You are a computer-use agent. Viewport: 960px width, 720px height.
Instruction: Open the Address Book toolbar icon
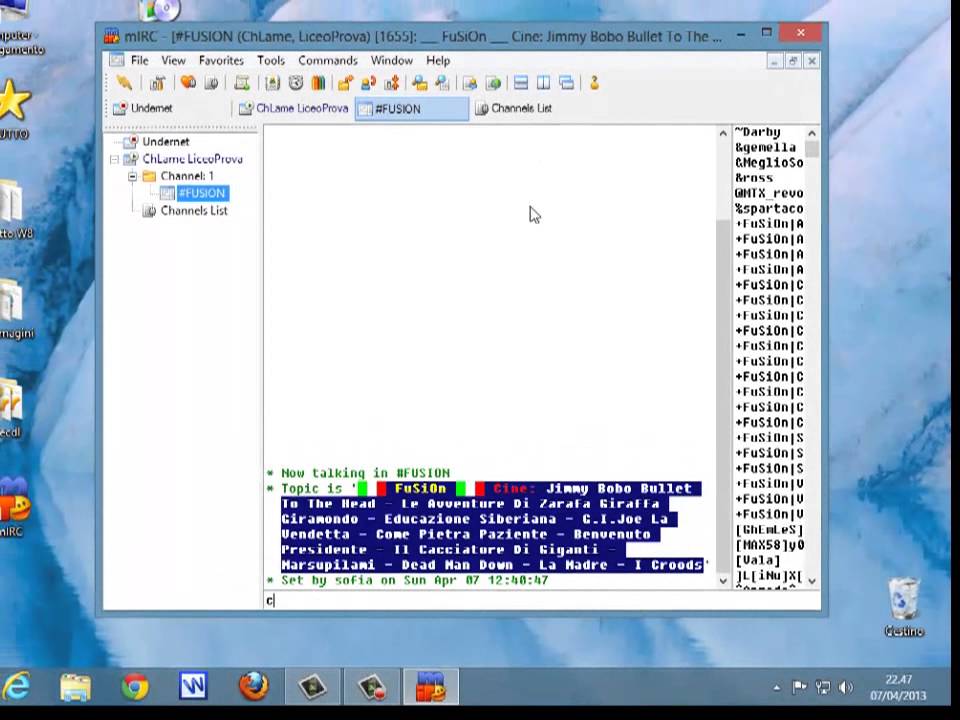pos(272,83)
